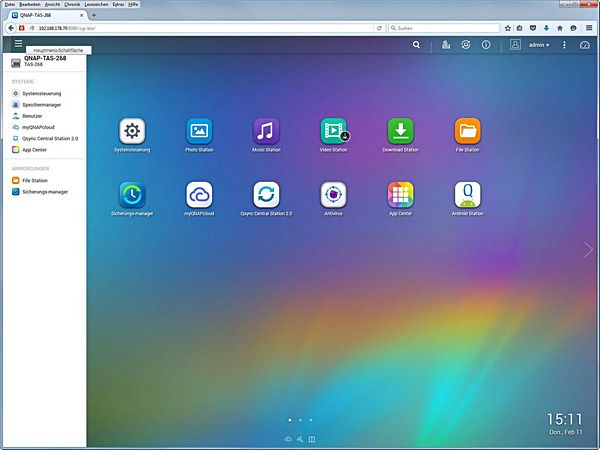The height and width of the screenshot is (450, 600).
Task: Select the QNAP-TAS-268 browser tab
Action: coord(47,15)
